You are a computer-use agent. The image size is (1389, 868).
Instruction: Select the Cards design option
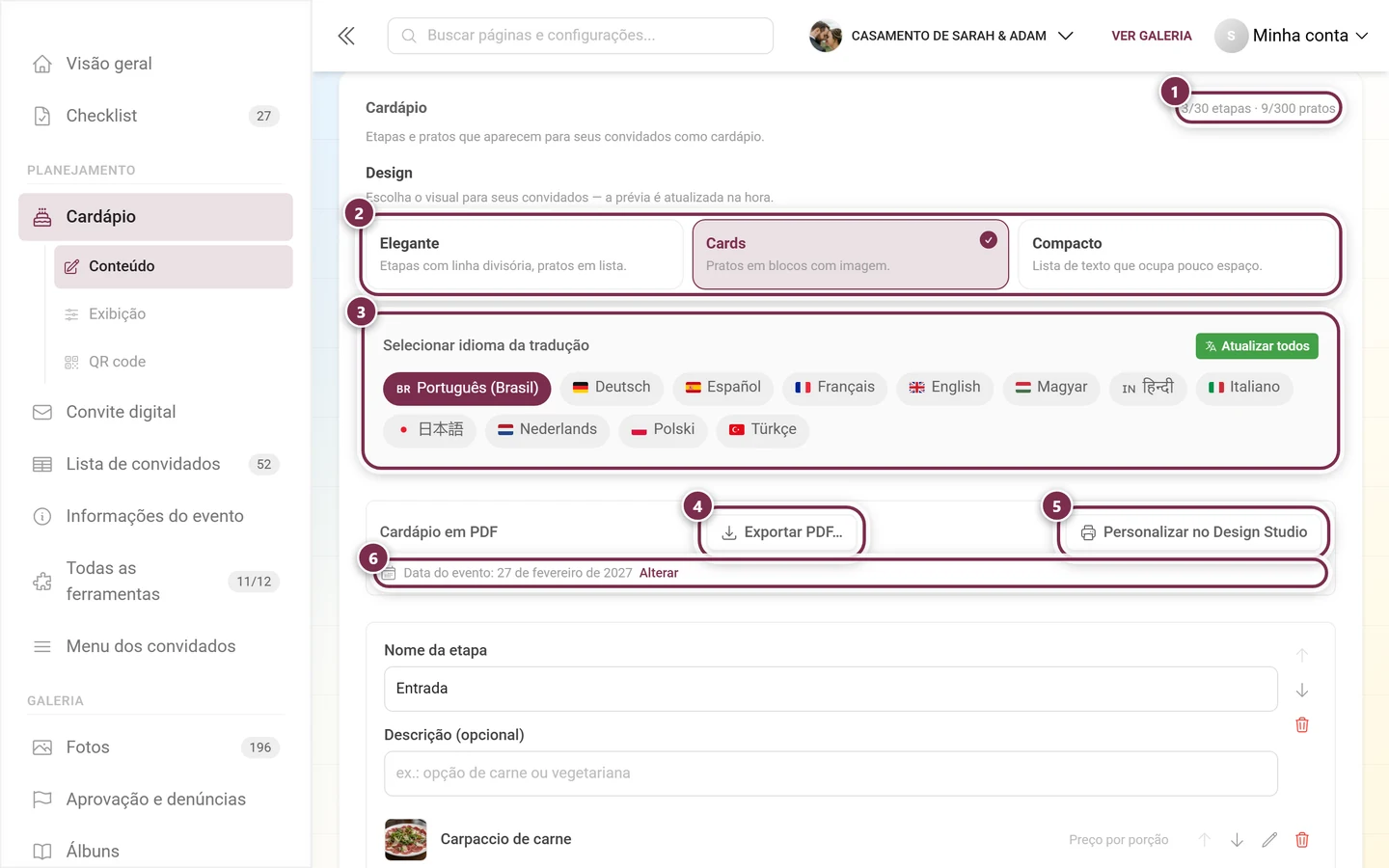coord(851,254)
